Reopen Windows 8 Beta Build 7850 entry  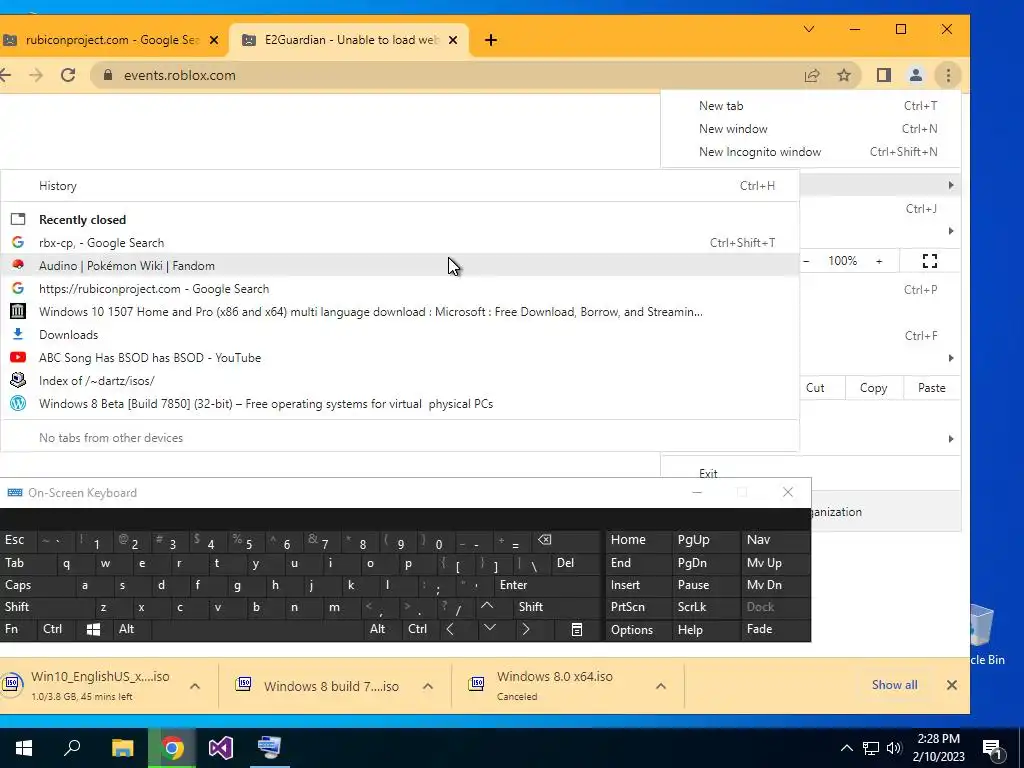click(x=400, y=404)
